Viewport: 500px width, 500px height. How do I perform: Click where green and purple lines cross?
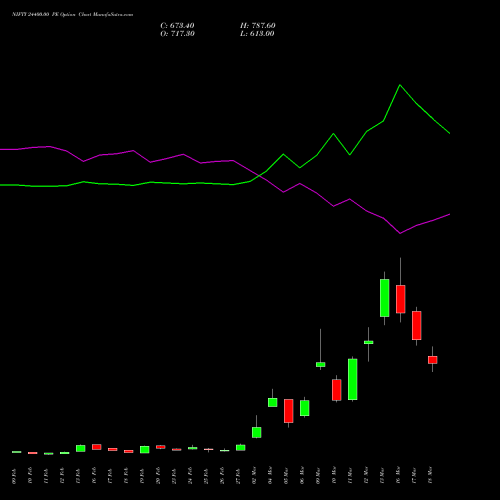point(259,175)
